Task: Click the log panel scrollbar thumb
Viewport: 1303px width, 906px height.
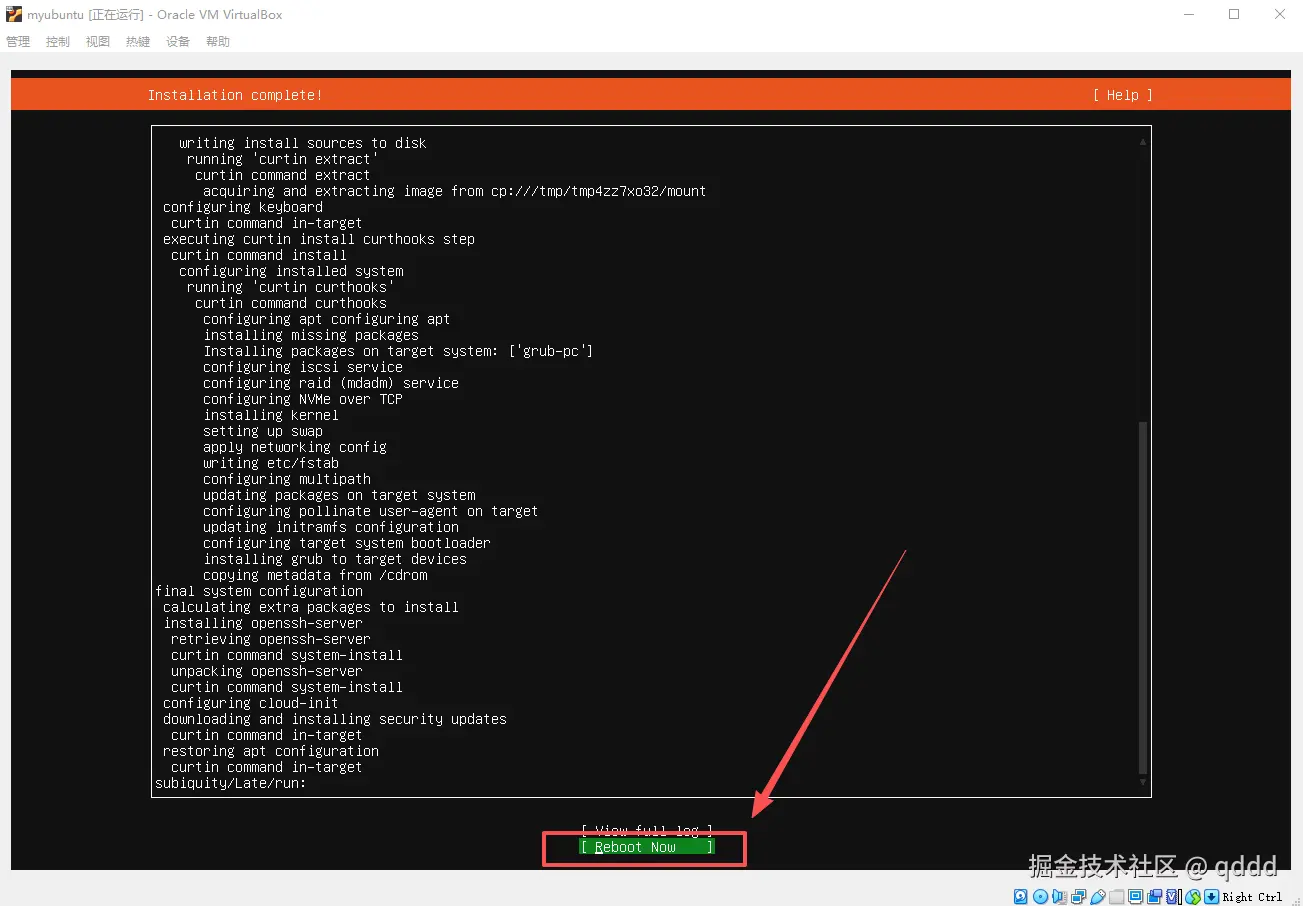Action: point(1143,597)
